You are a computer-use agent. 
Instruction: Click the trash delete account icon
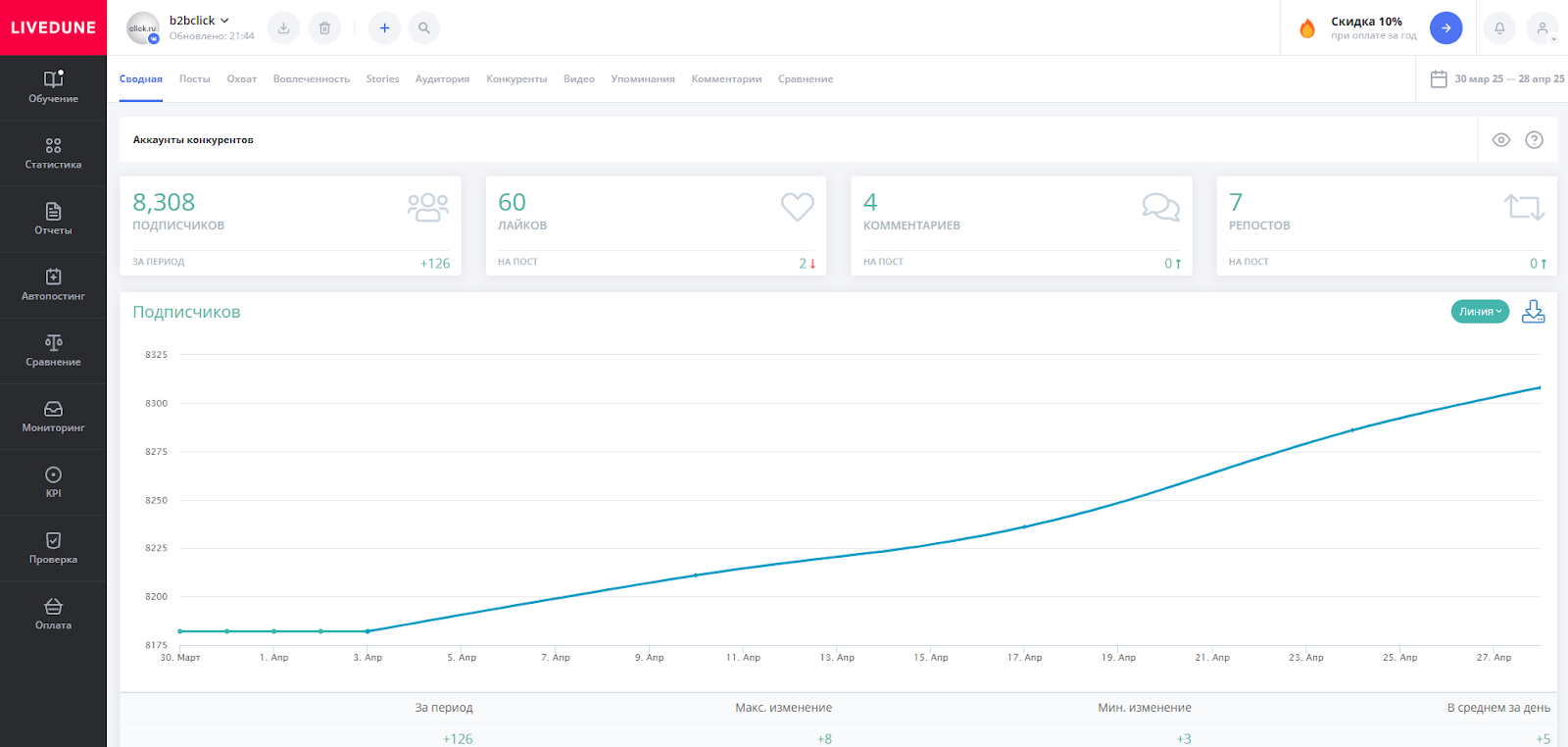click(324, 28)
